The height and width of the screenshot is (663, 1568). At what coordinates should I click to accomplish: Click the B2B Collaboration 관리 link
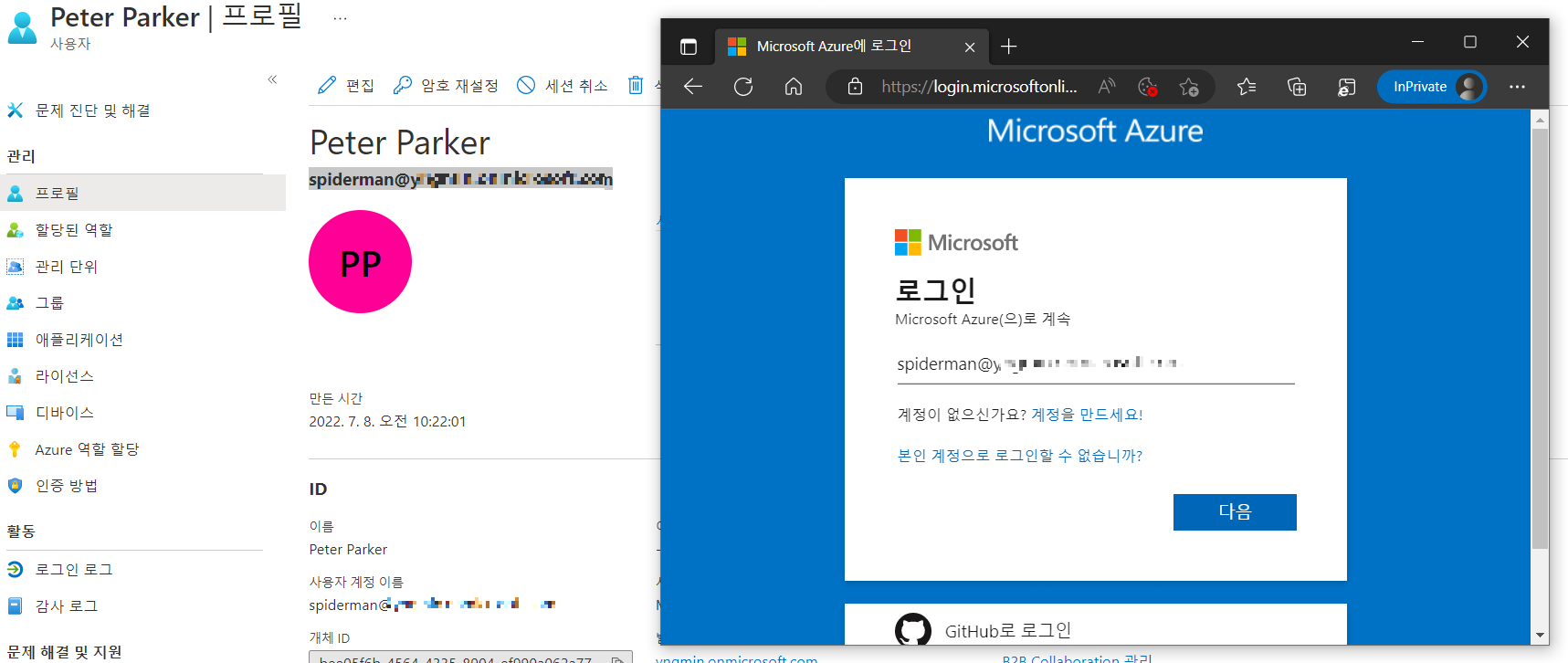(x=1077, y=658)
